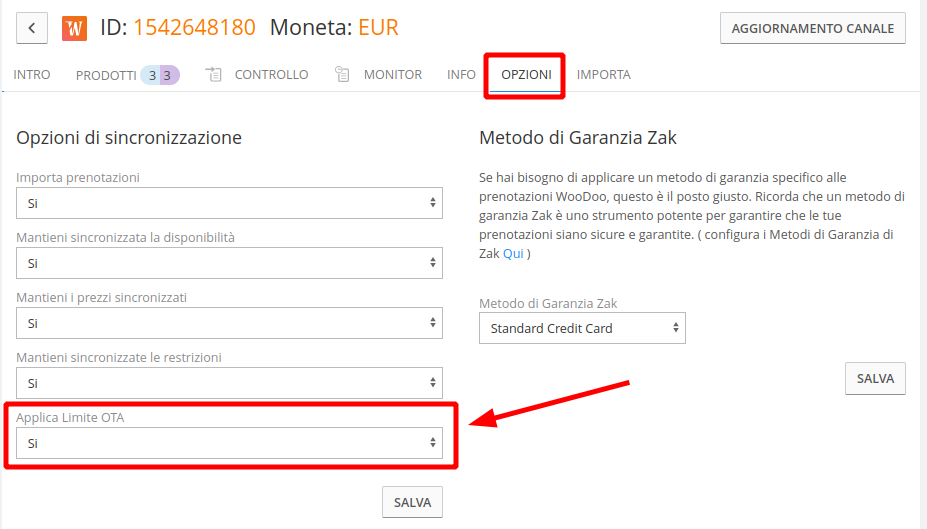Viewport: 927px width, 529px height.
Task: Click the Monitor tab icon
Action: click(x=342, y=74)
